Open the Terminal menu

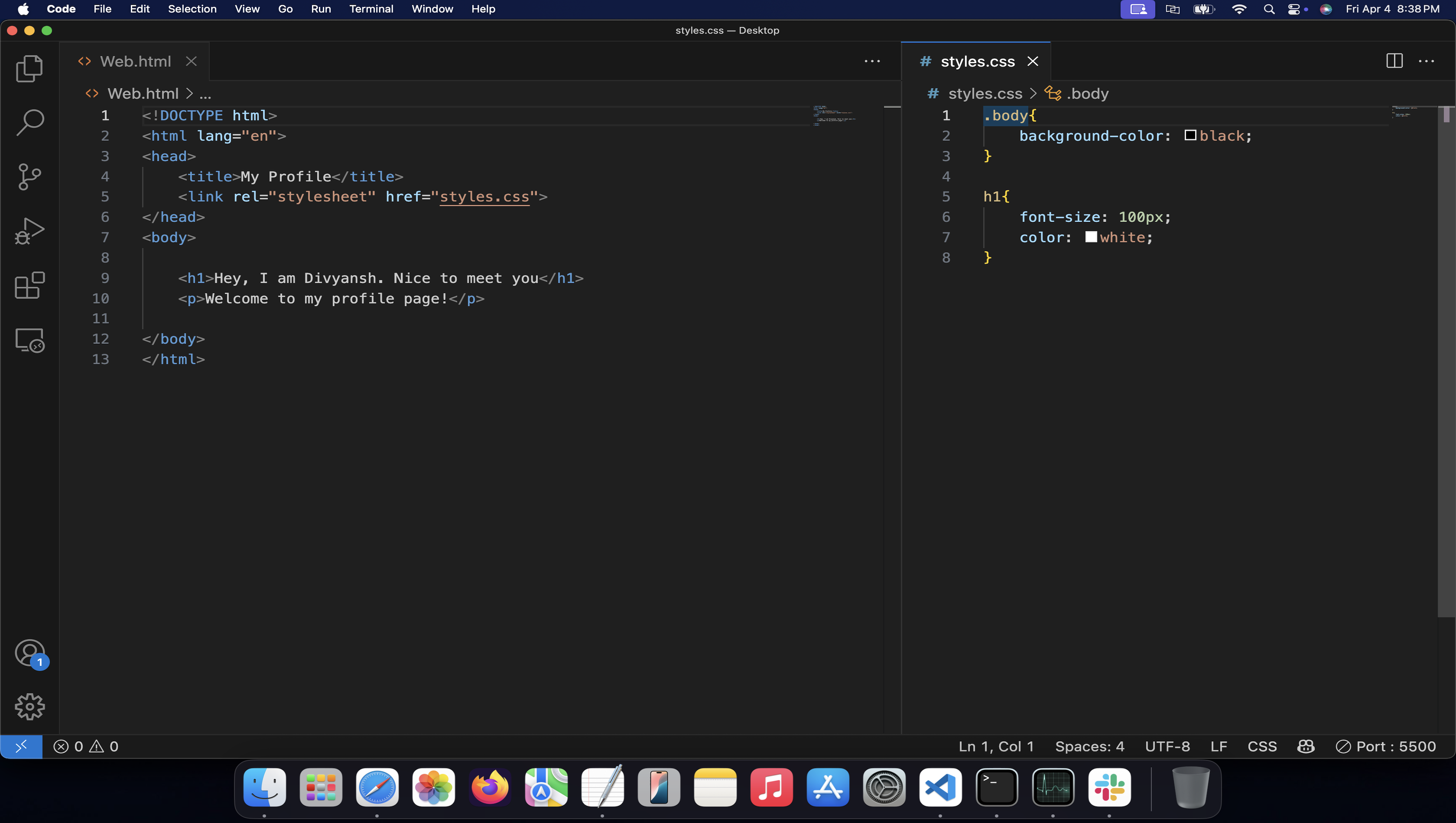371,9
